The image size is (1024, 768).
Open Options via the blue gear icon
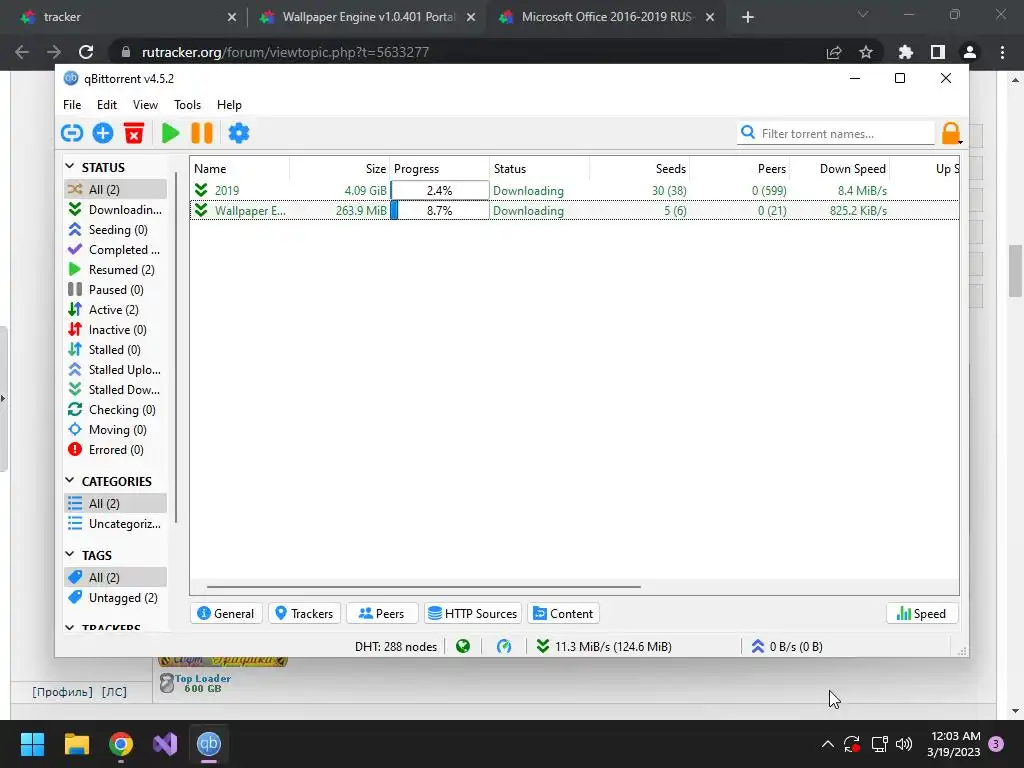(x=238, y=133)
